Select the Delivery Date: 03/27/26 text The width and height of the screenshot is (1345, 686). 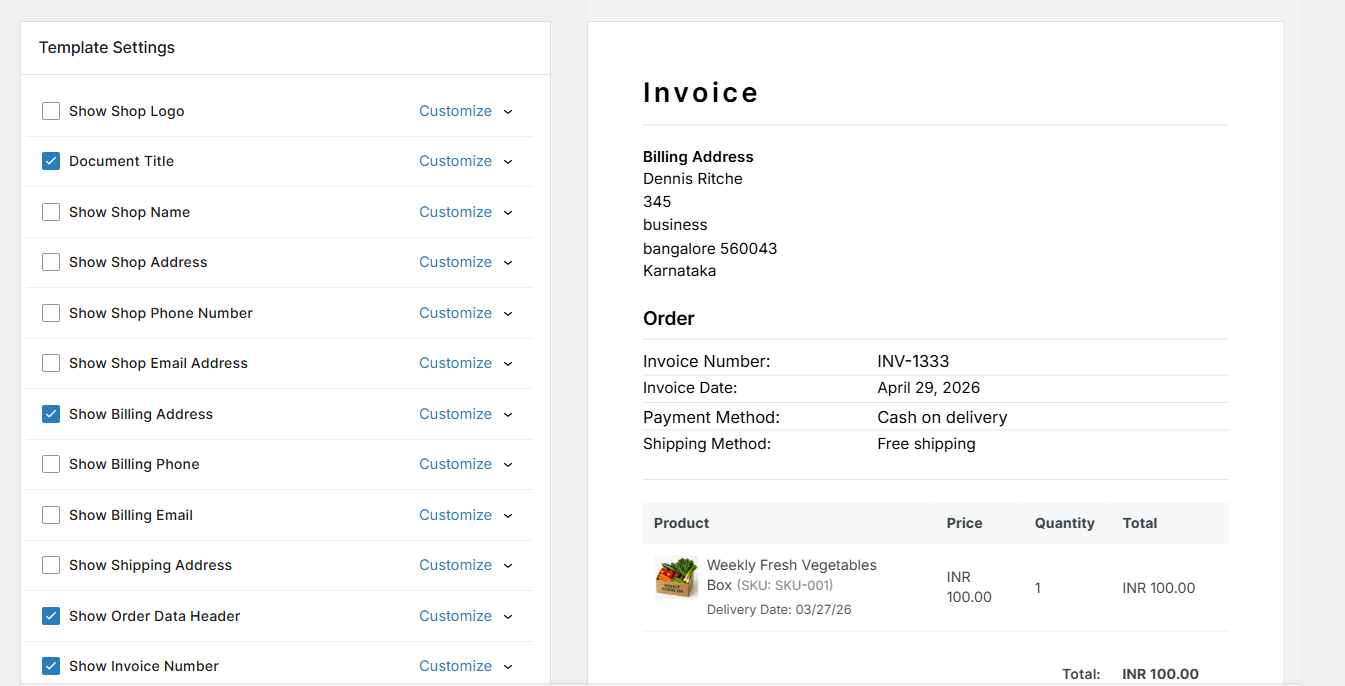(x=779, y=609)
